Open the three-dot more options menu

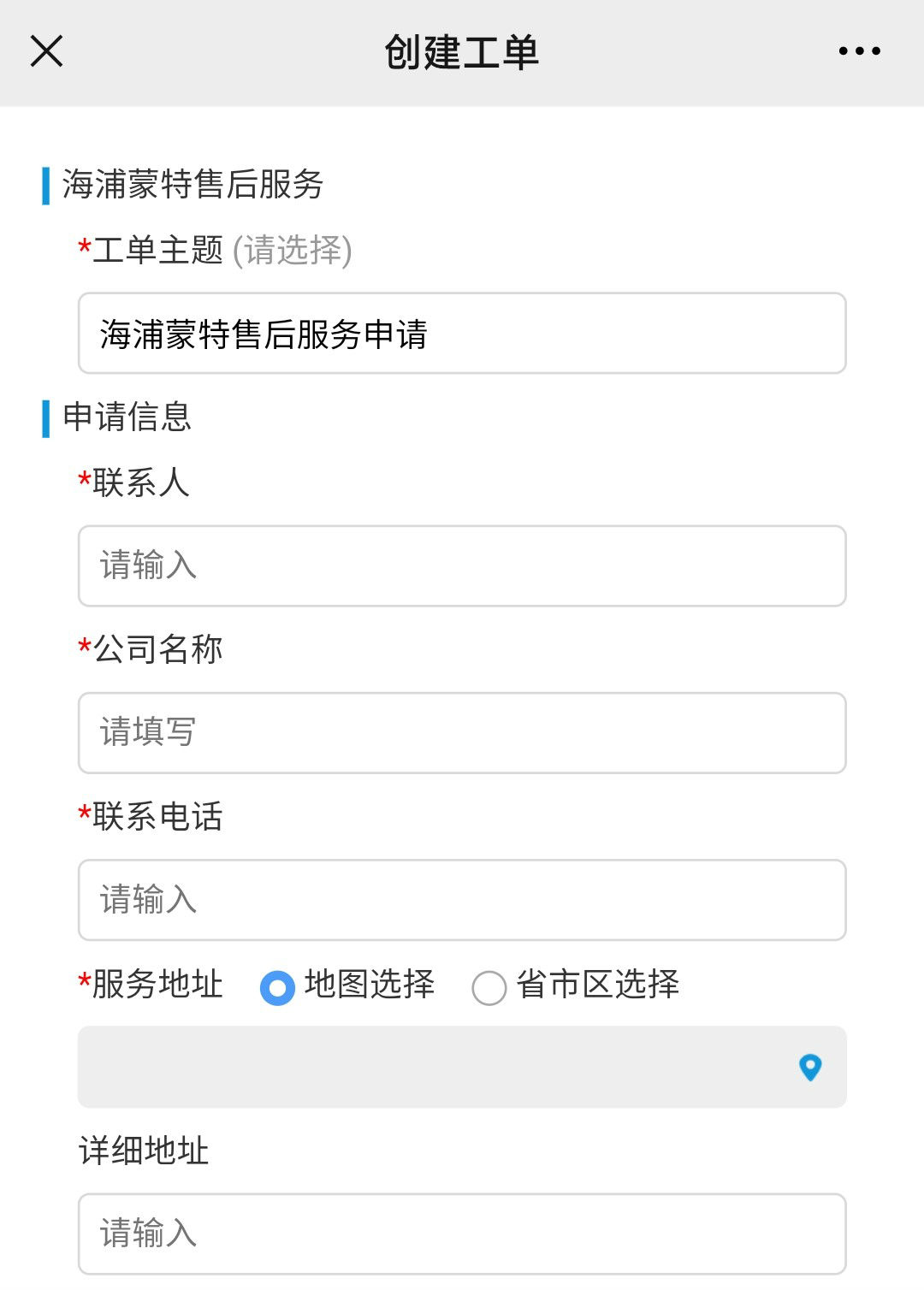tap(859, 51)
